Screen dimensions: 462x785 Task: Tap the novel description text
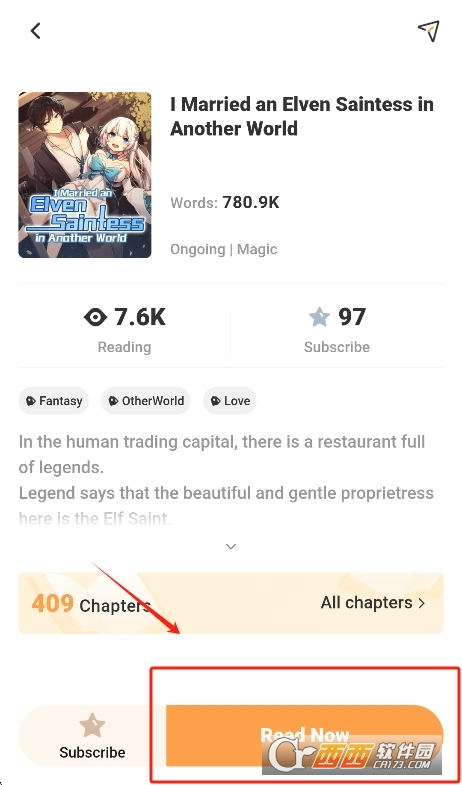coord(224,480)
